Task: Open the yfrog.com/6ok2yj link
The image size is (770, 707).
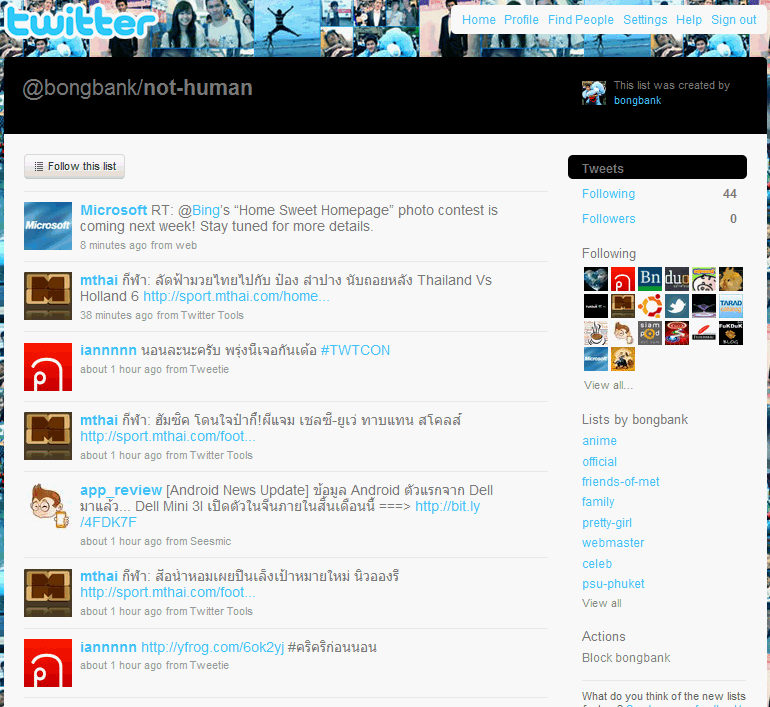Action: pyautogui.click(x=213, y=647)
